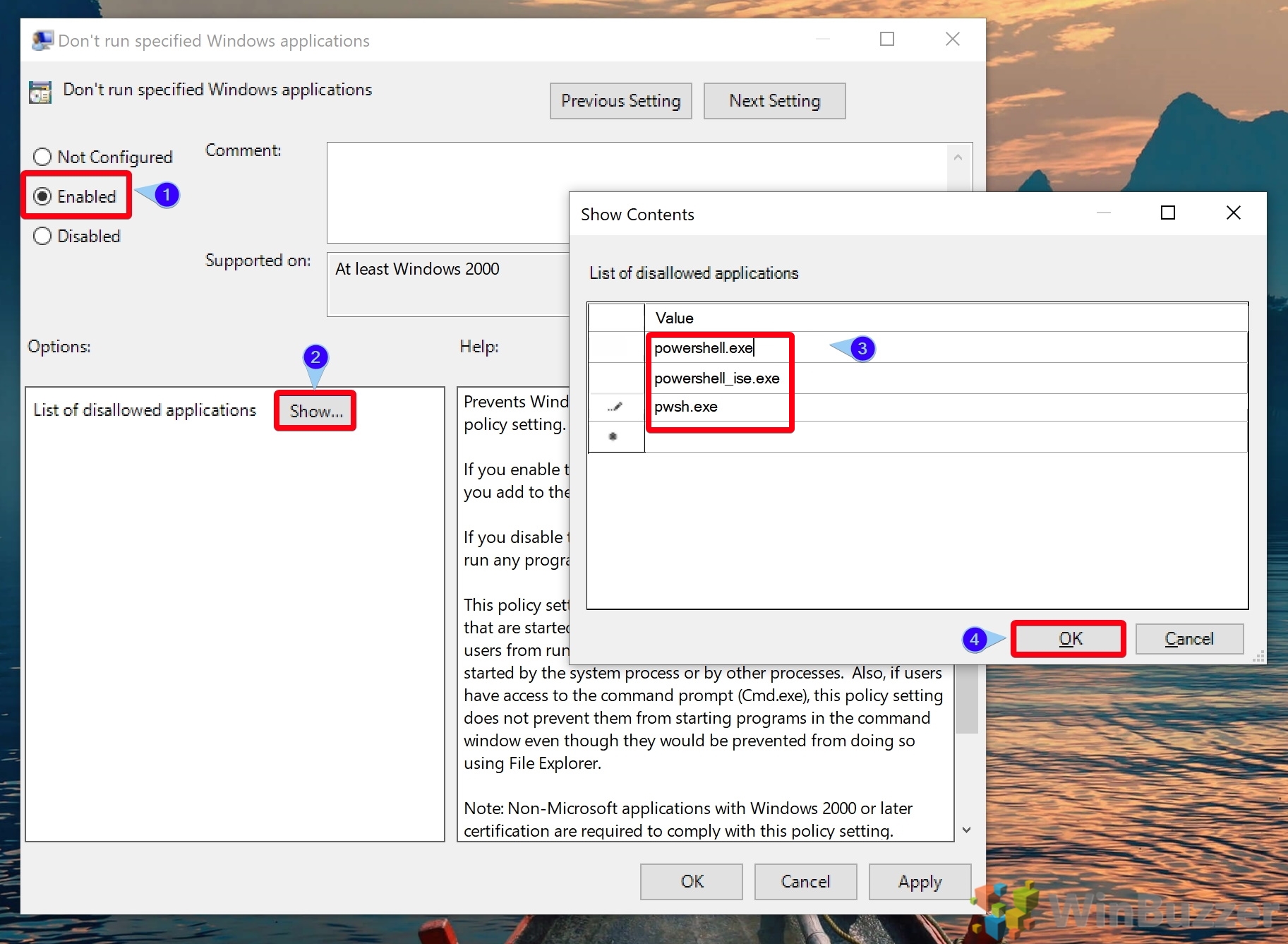Click the pencil row indicator next to pwsh.exe
This screenshot has height=944, width=1288.
tap(615, 407)
